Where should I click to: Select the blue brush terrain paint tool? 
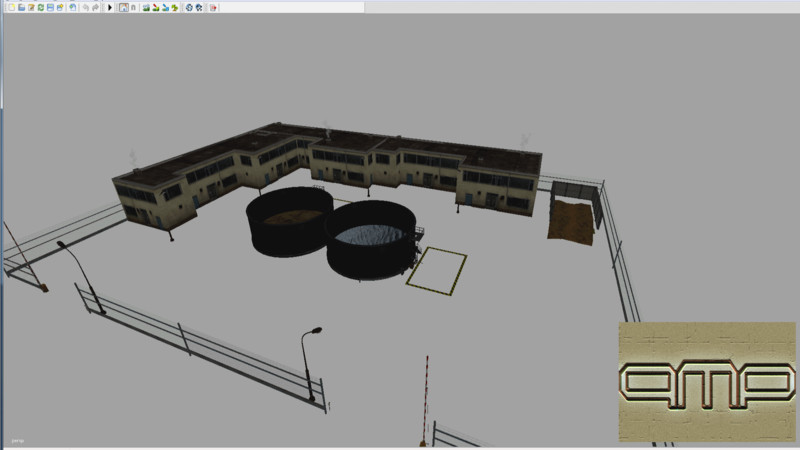point(165,7)
